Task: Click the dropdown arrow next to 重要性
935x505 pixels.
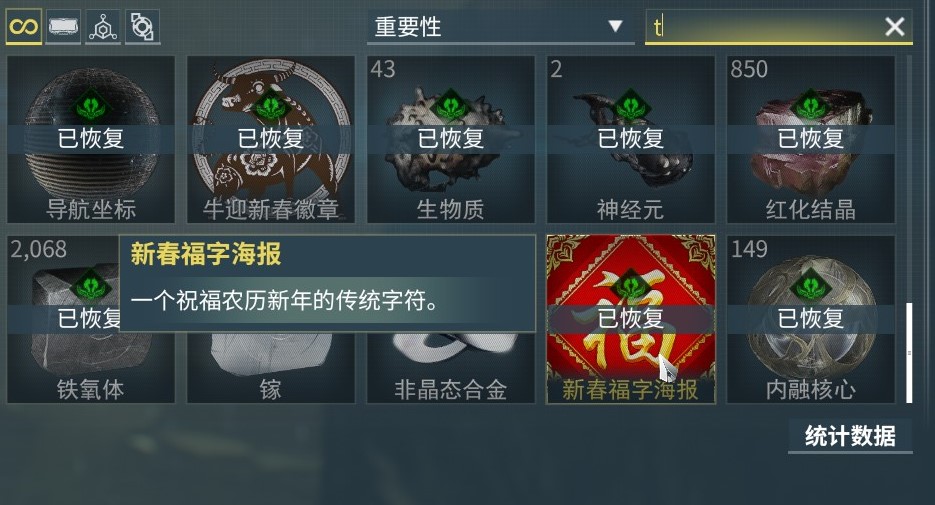Action: coord(615,26)
